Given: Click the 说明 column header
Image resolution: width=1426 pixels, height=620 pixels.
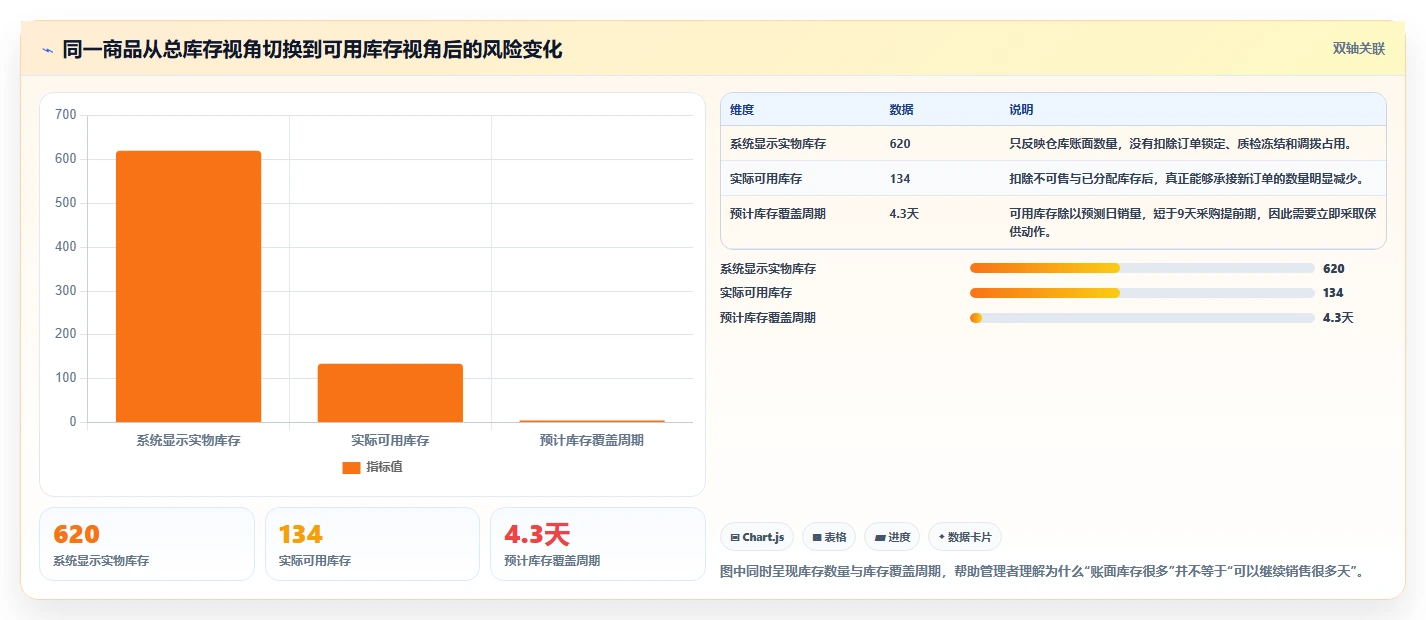Looking at the screenshot, I should 1021,110.
